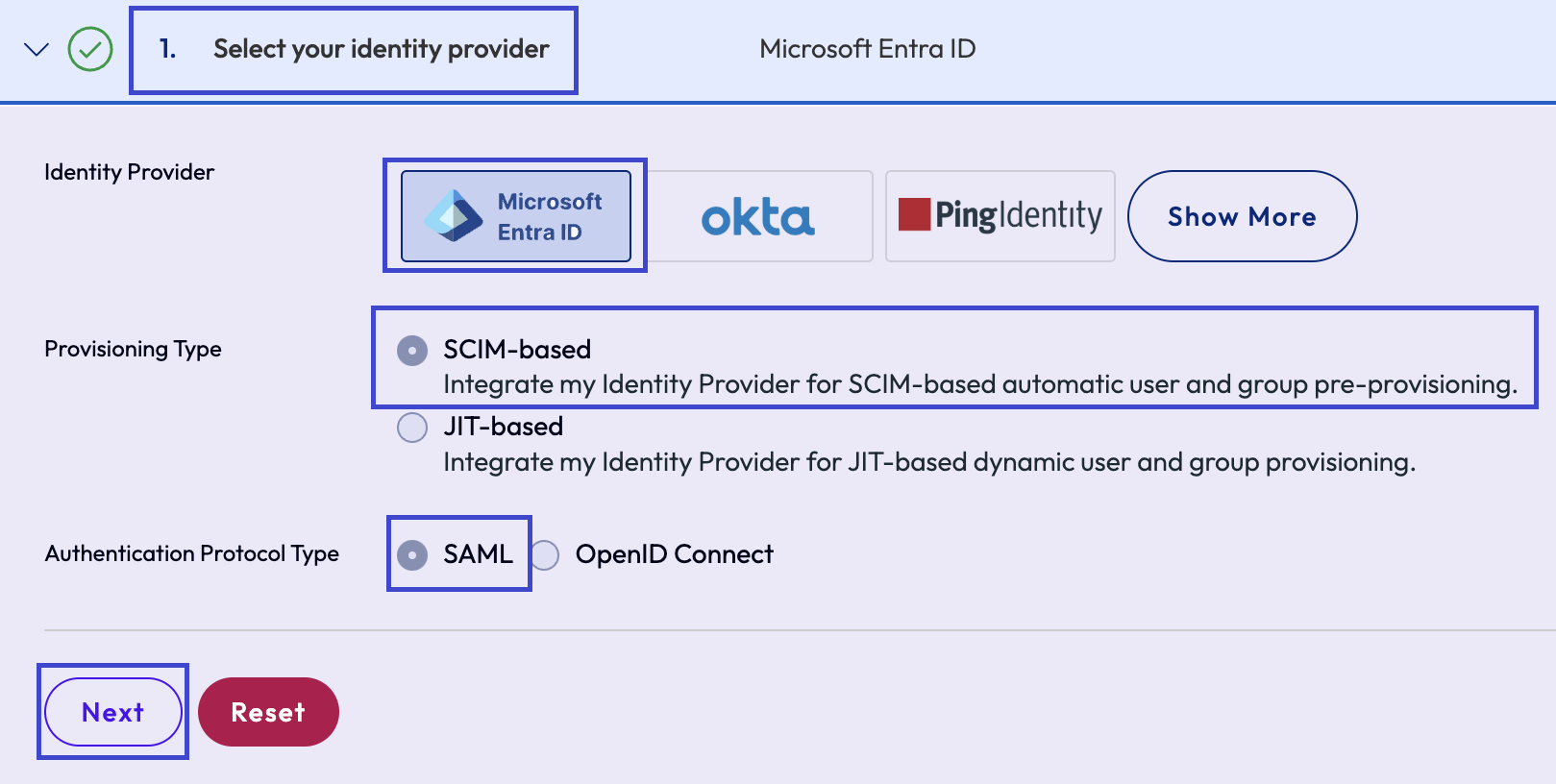Screen dimensions: 1556x784
Task: Select Microsoft Entra ID provider tile
Action: [516, 216]
